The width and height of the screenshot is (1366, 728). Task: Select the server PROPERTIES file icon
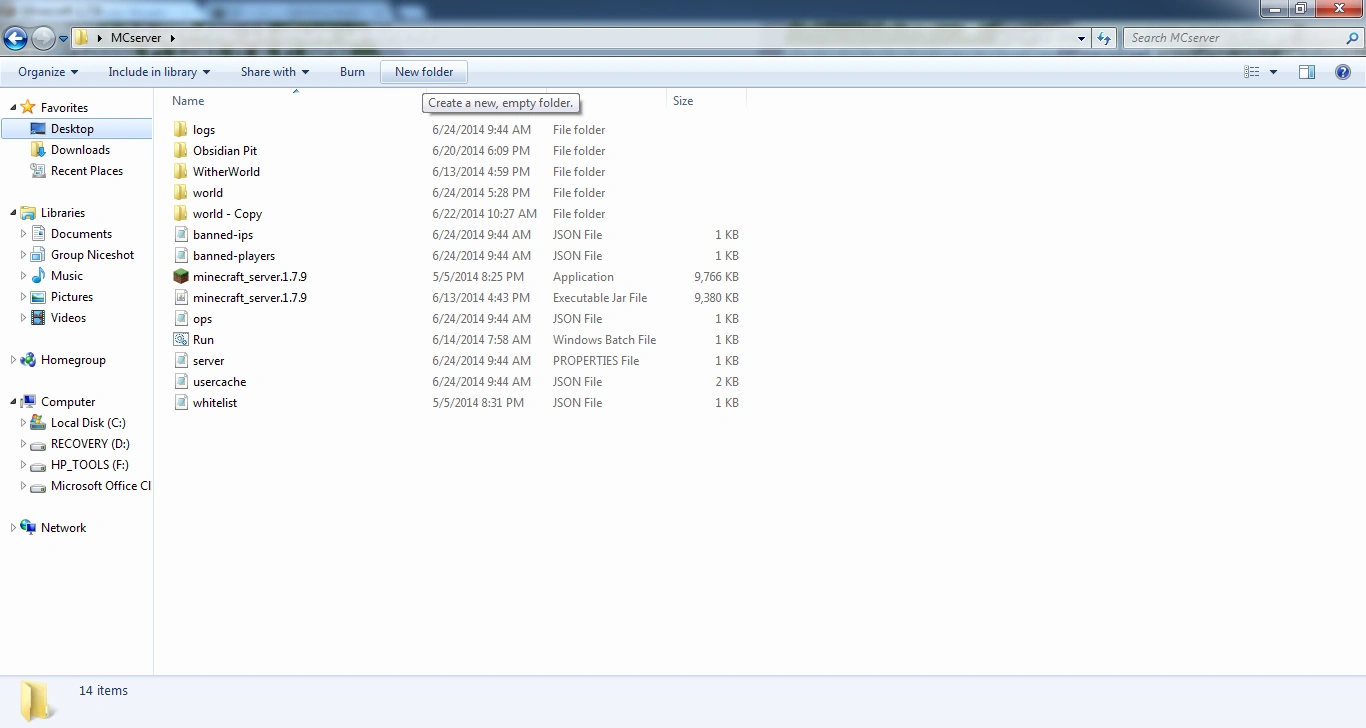pyautogui.click(x=180, y=361)
